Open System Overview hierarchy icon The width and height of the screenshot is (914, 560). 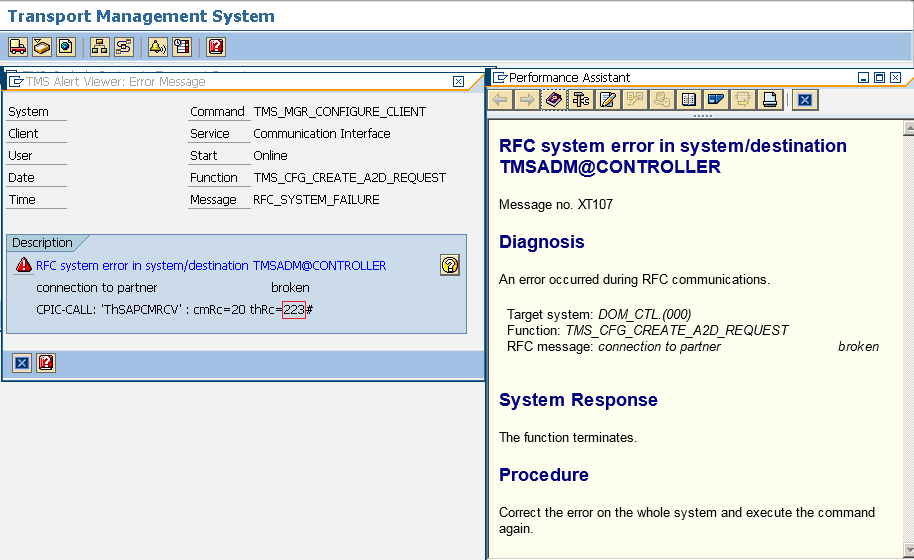(x=100, y=47)
